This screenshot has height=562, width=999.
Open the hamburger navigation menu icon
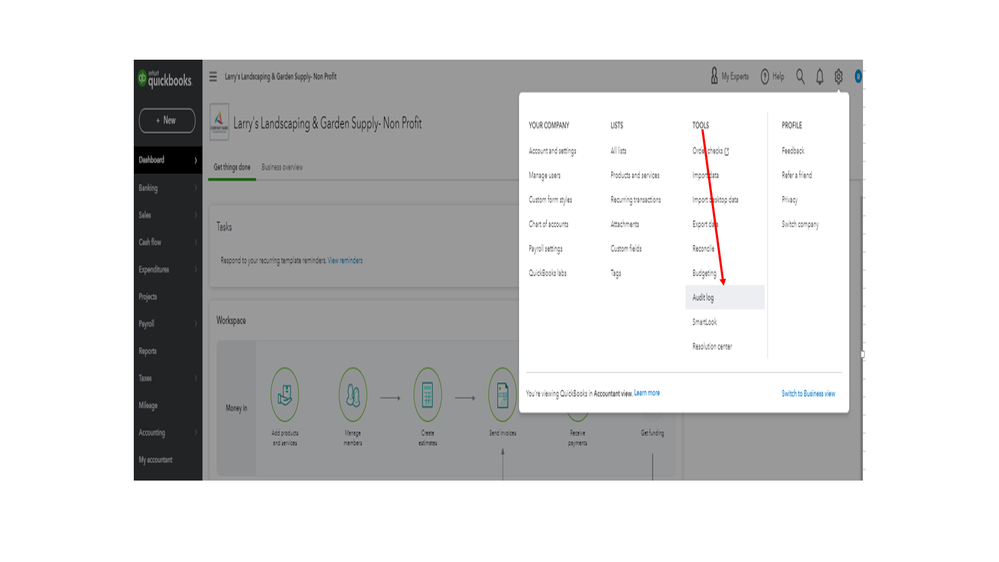(x=213, y=76)
